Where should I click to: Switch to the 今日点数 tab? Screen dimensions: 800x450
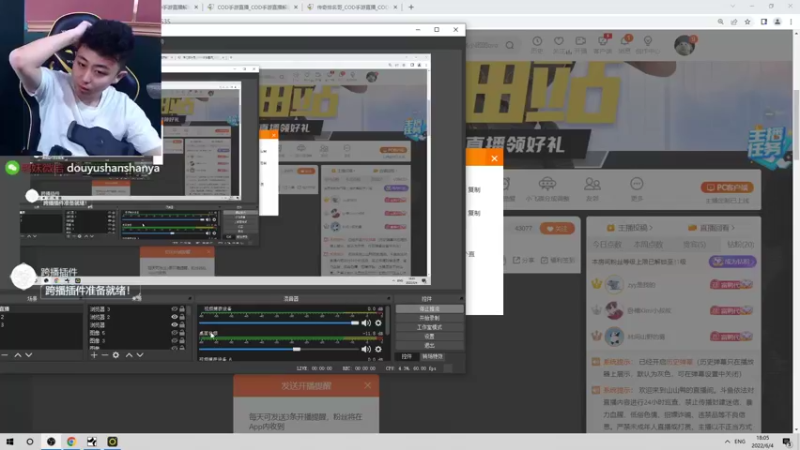(607, 244)
